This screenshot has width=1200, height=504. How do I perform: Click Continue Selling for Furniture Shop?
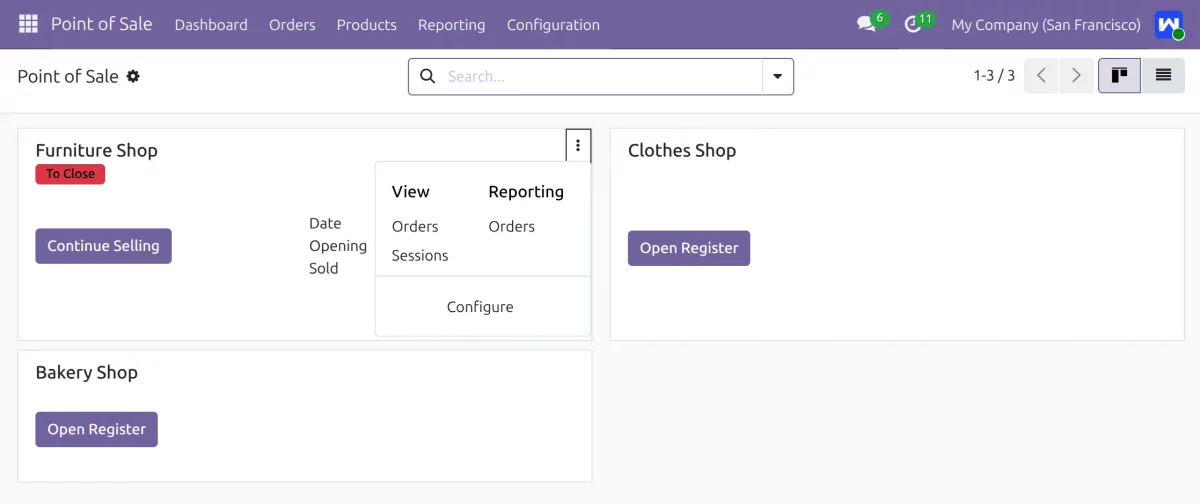(103, 246)
